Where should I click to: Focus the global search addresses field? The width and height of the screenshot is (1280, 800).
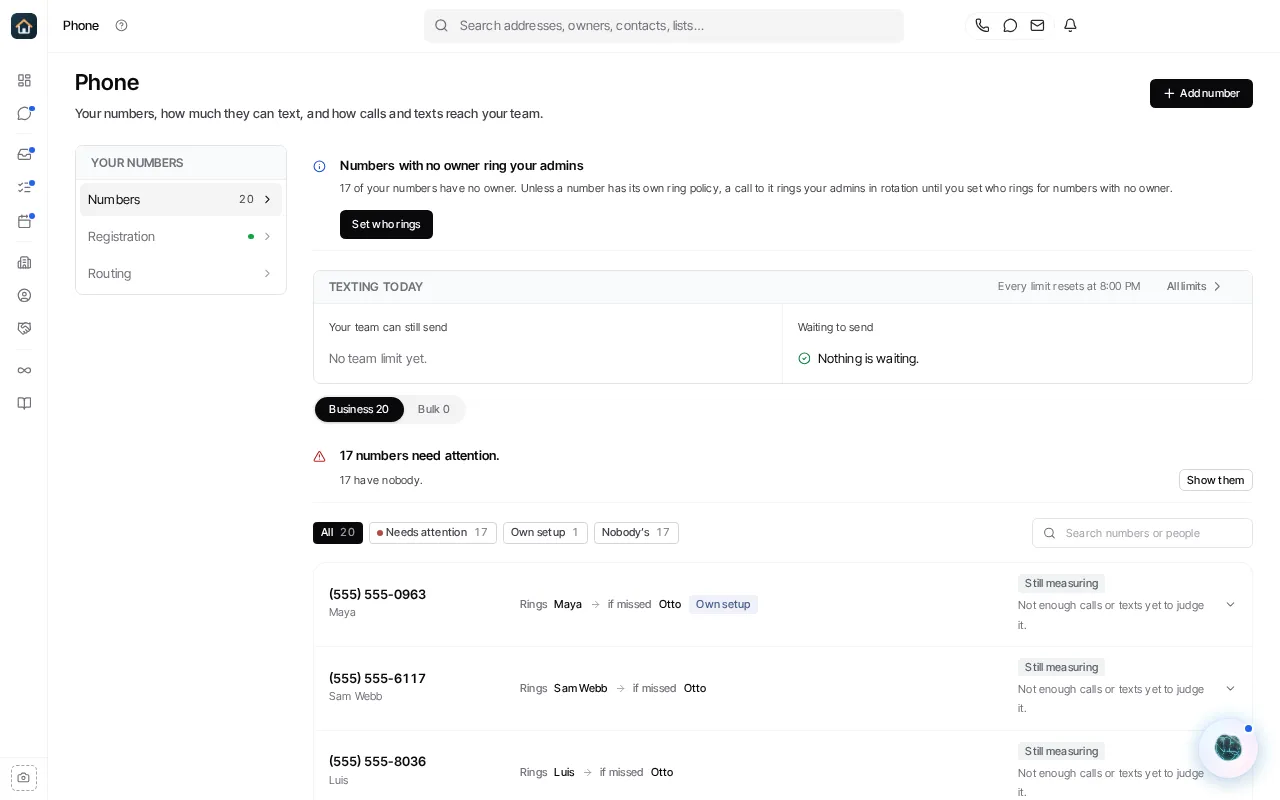[664, 26]
